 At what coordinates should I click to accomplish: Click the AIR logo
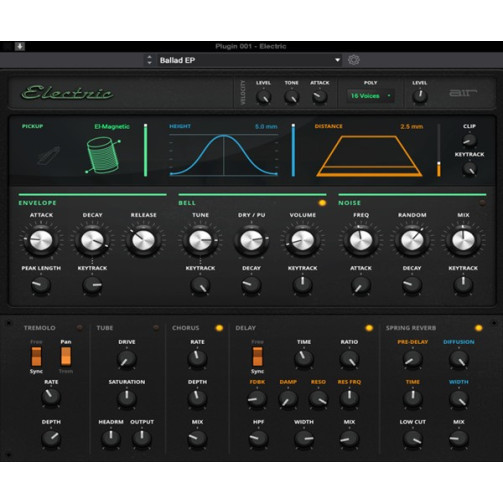(463, 93)
